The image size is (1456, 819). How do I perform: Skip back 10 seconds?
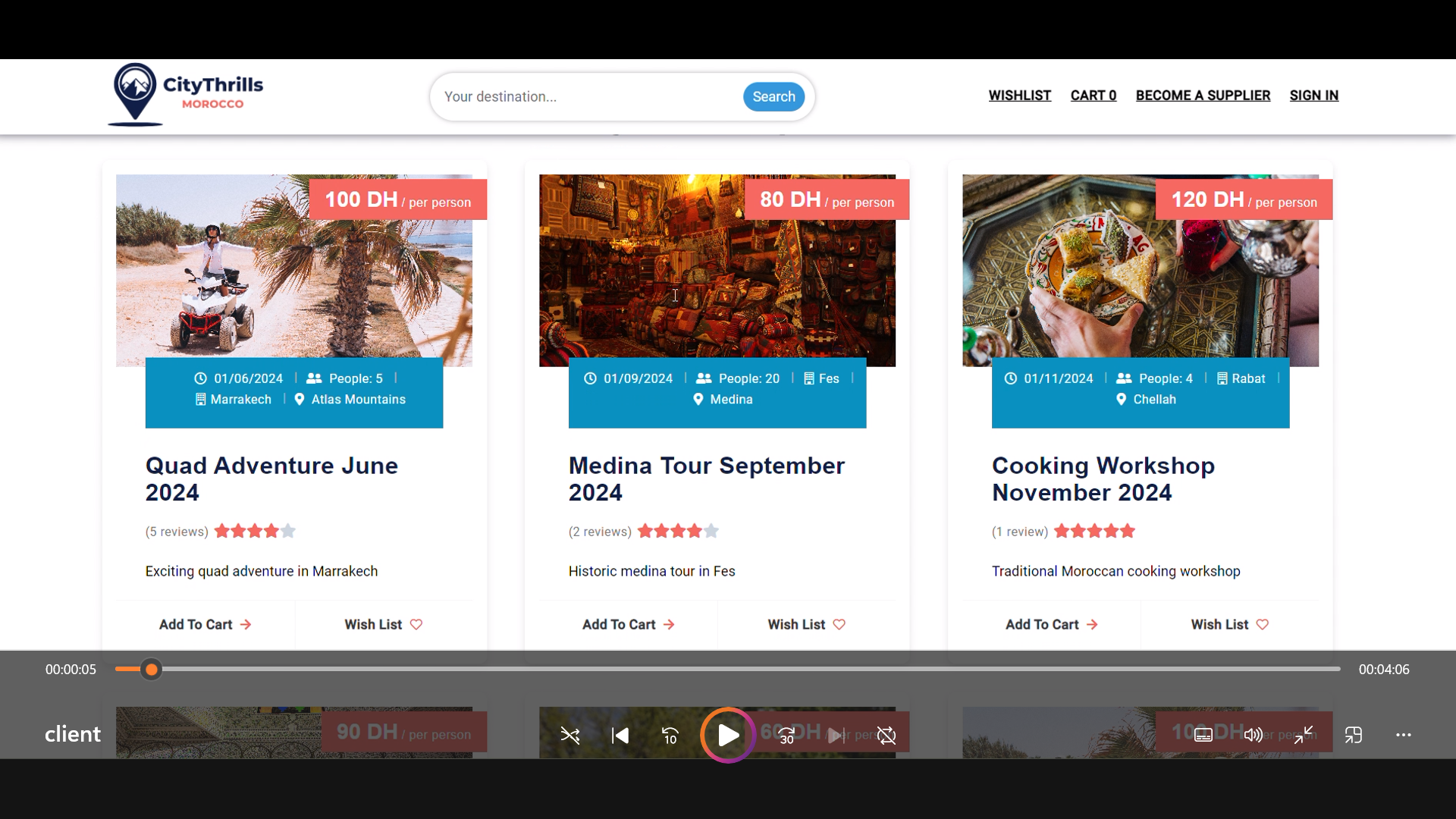[670, 735]
